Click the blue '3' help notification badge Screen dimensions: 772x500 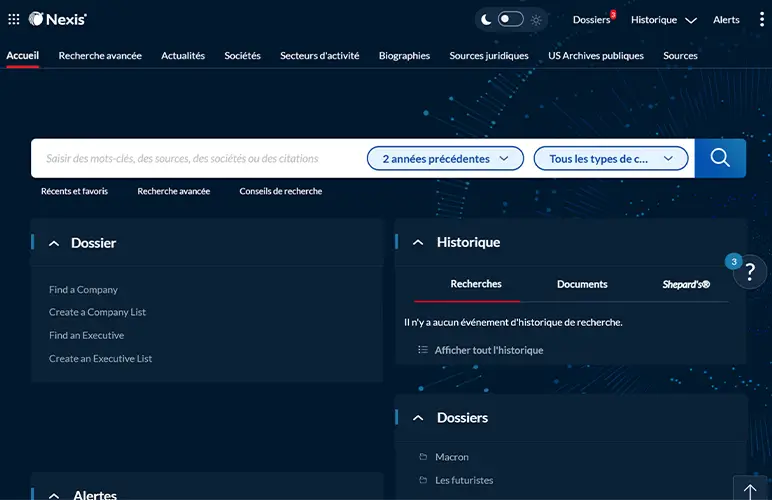734,261
